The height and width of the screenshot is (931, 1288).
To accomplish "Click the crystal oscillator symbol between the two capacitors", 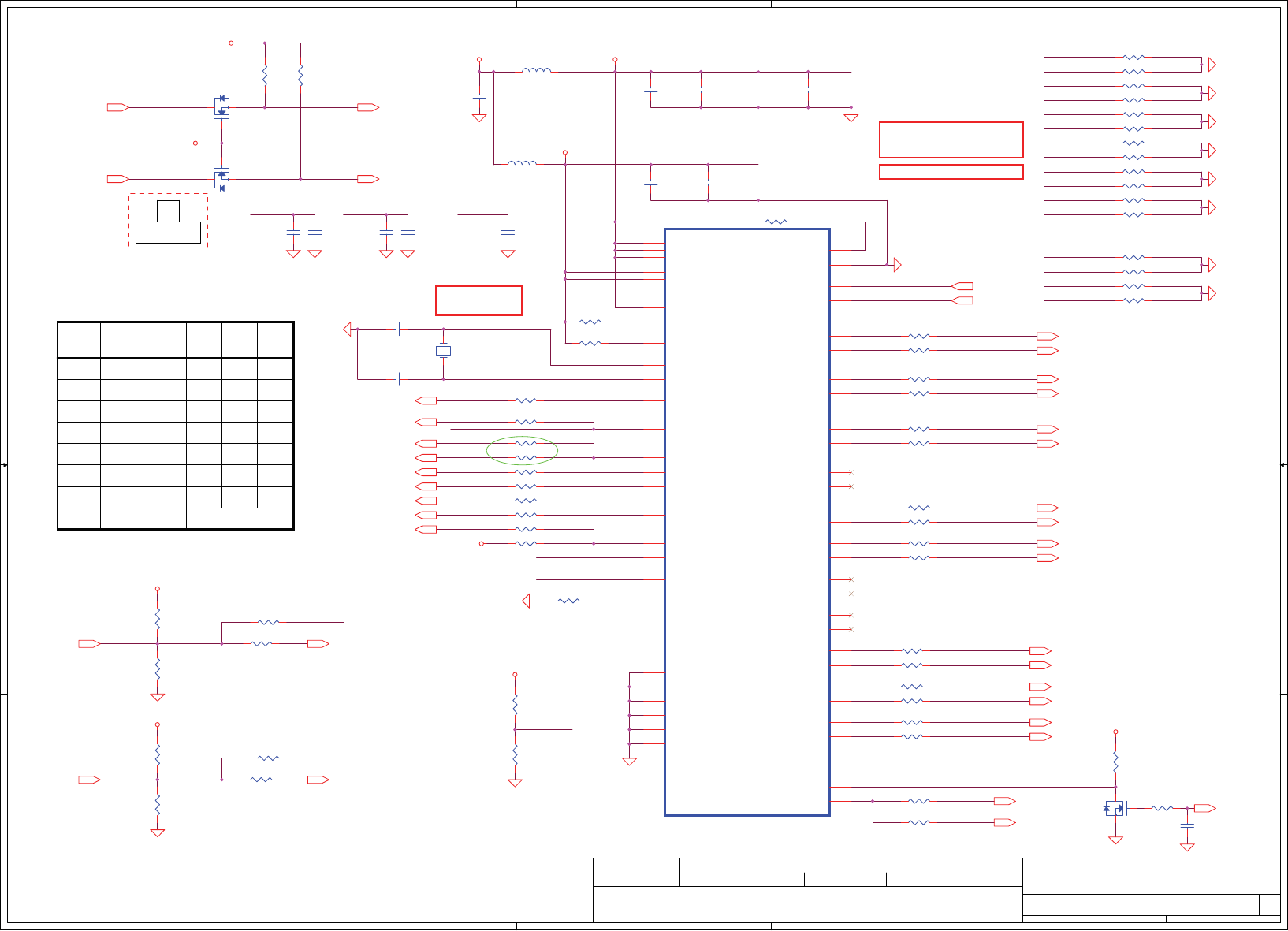I will (444, 351).
